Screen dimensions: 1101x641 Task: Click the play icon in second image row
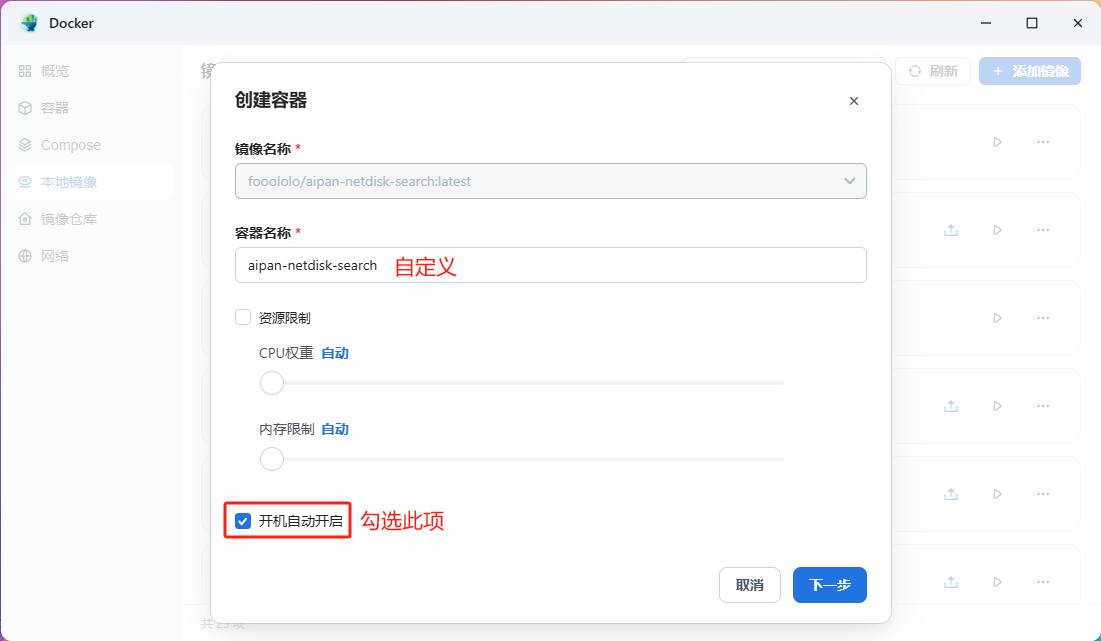998,230
